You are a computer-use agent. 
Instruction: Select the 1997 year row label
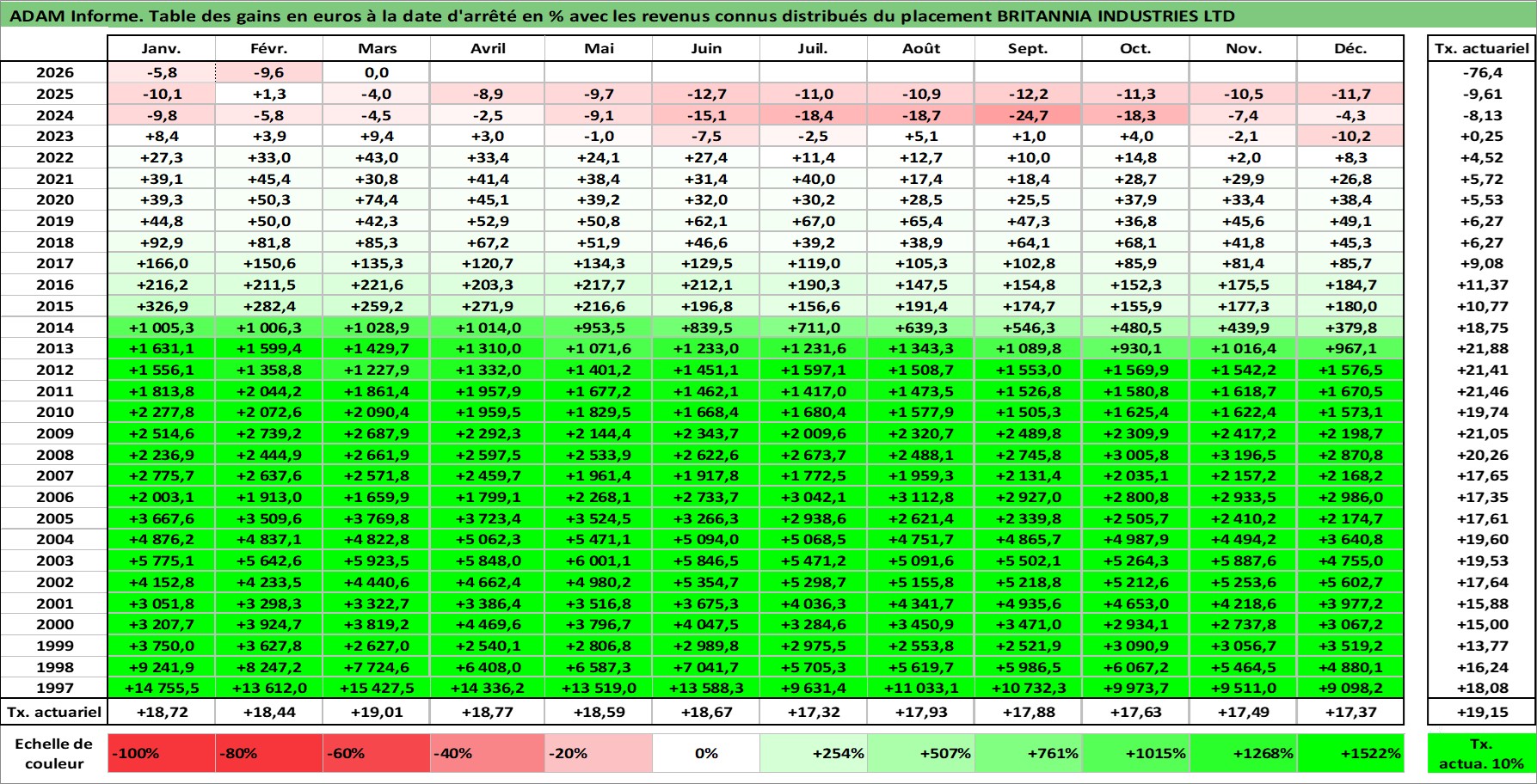coord(54,688)
